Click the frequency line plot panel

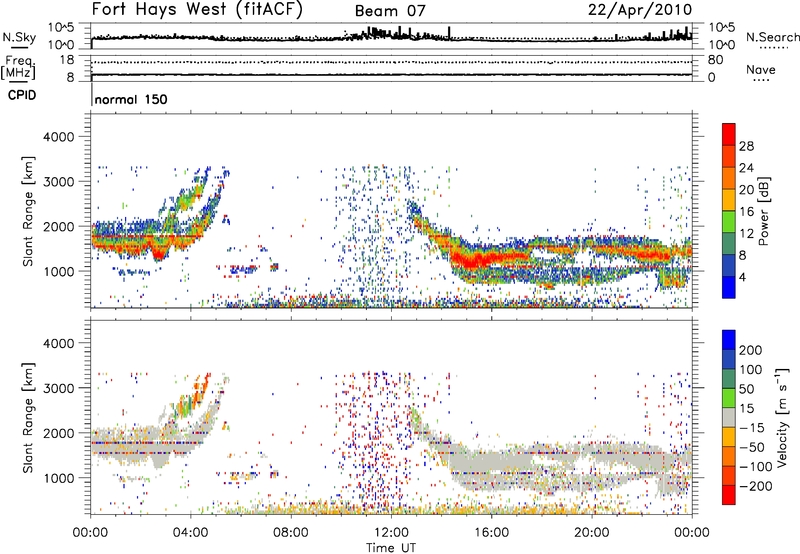click(x=391, y=68)
